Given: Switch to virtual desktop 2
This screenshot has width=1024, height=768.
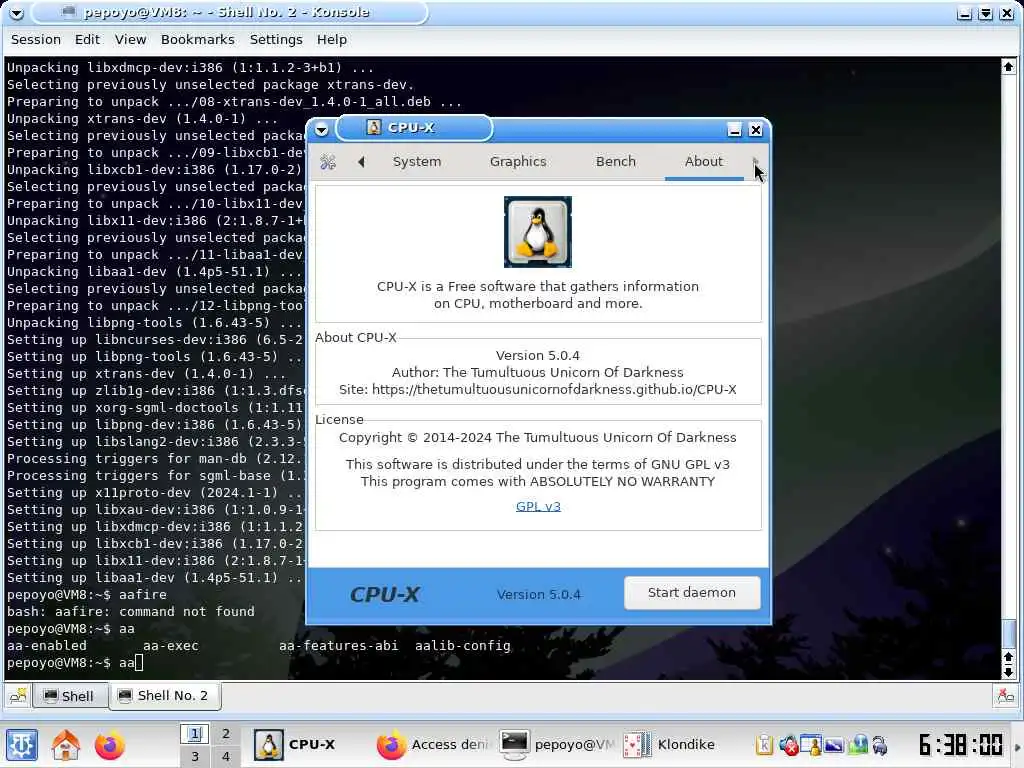Looking at the screenshot, I should click(x=226, y=734).
